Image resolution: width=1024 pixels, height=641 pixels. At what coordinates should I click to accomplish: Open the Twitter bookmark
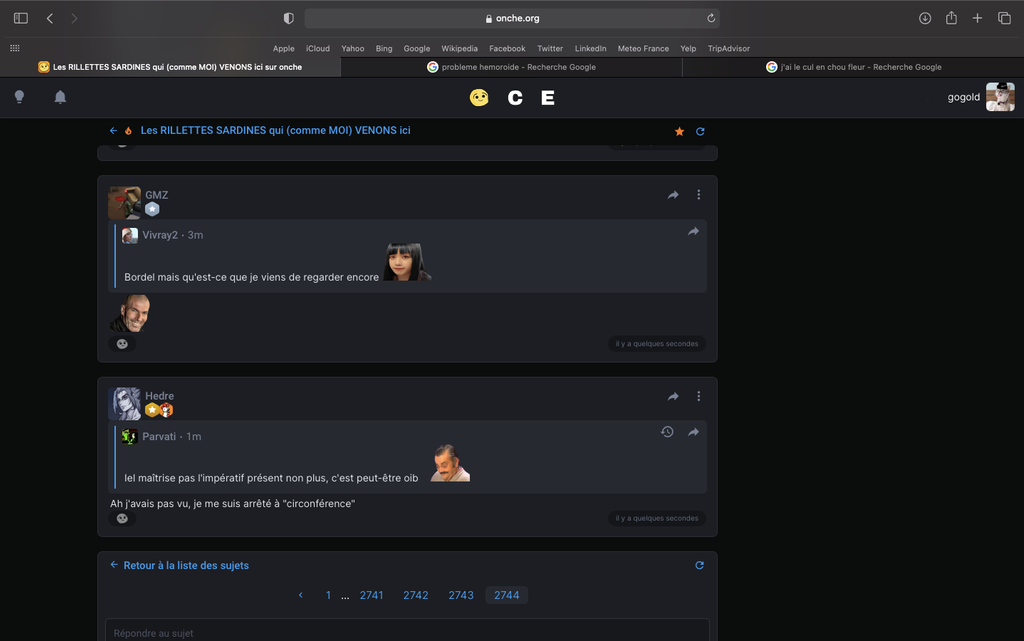550,48
